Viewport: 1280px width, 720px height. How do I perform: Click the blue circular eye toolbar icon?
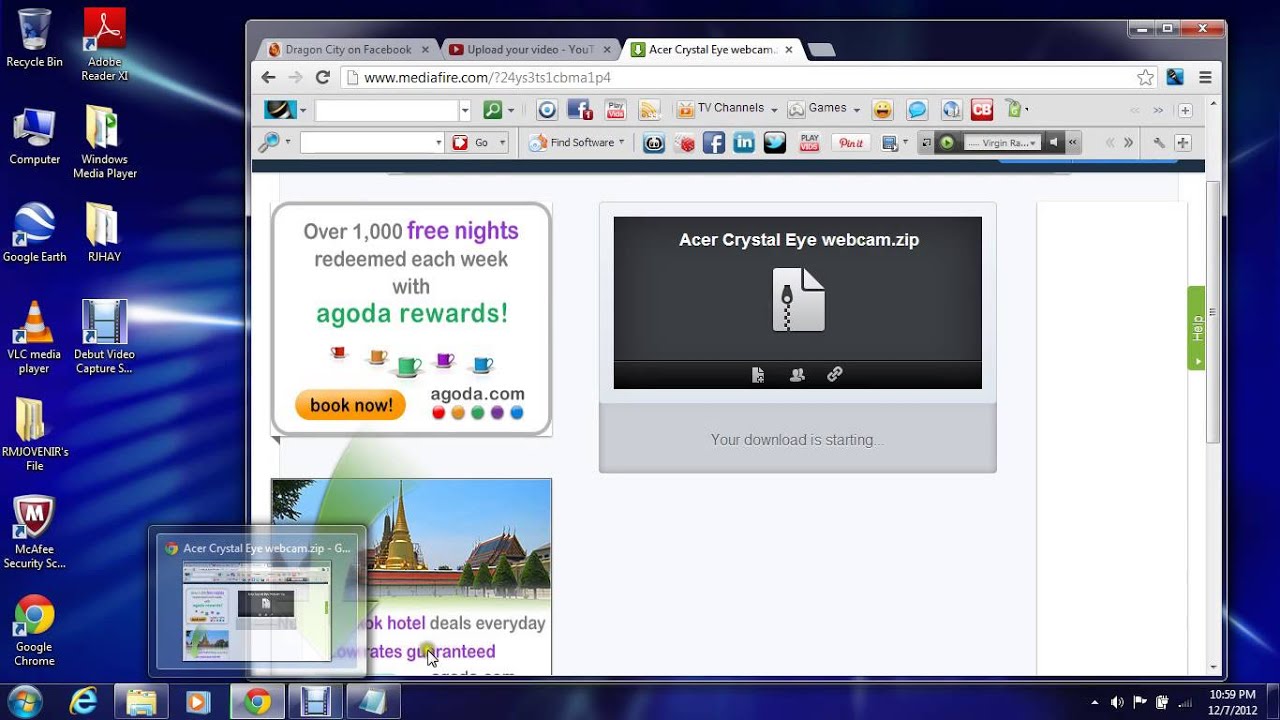546,109
